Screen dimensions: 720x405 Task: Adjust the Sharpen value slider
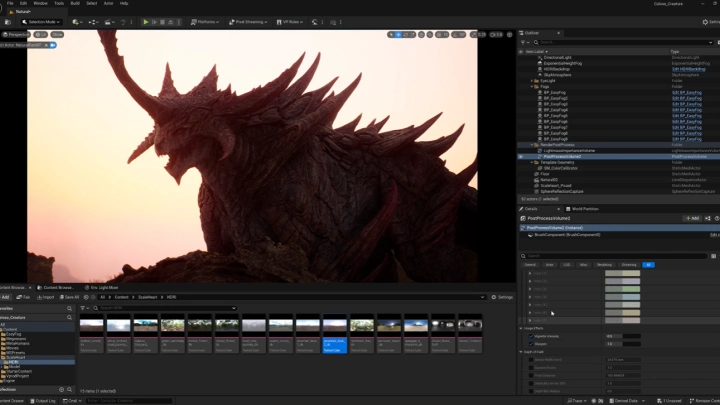point(623,344)
